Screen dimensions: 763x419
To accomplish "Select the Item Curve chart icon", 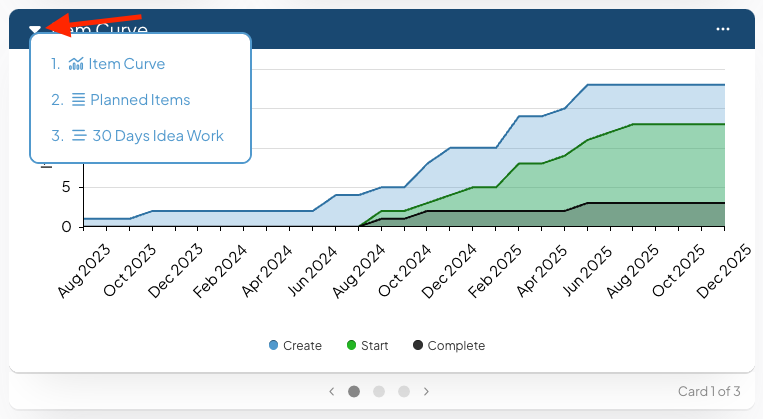I will (x=76, y=64).
